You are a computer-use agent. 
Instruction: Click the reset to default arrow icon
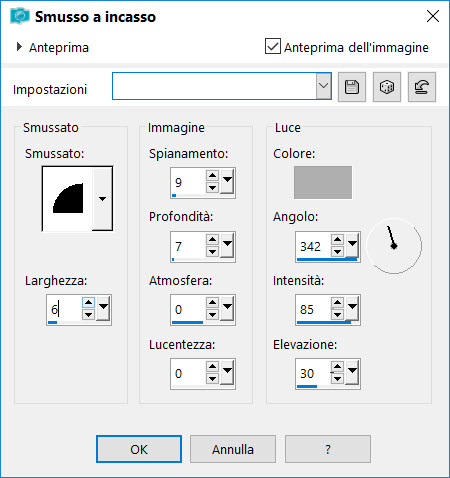422,87
